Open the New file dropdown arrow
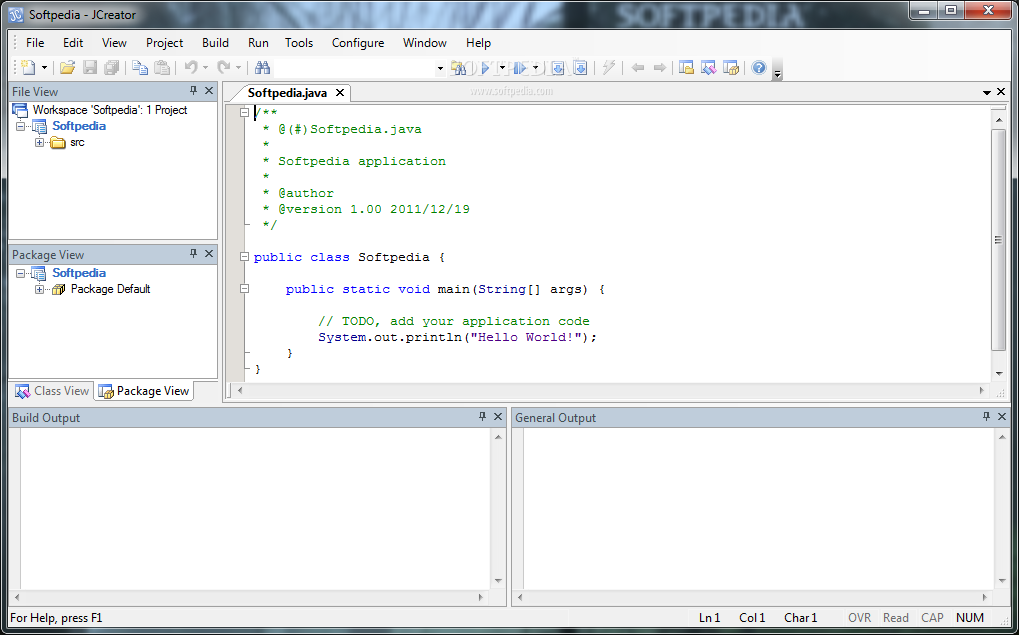The width and height of the screenshot is (1019, 635). click(44, 68)
